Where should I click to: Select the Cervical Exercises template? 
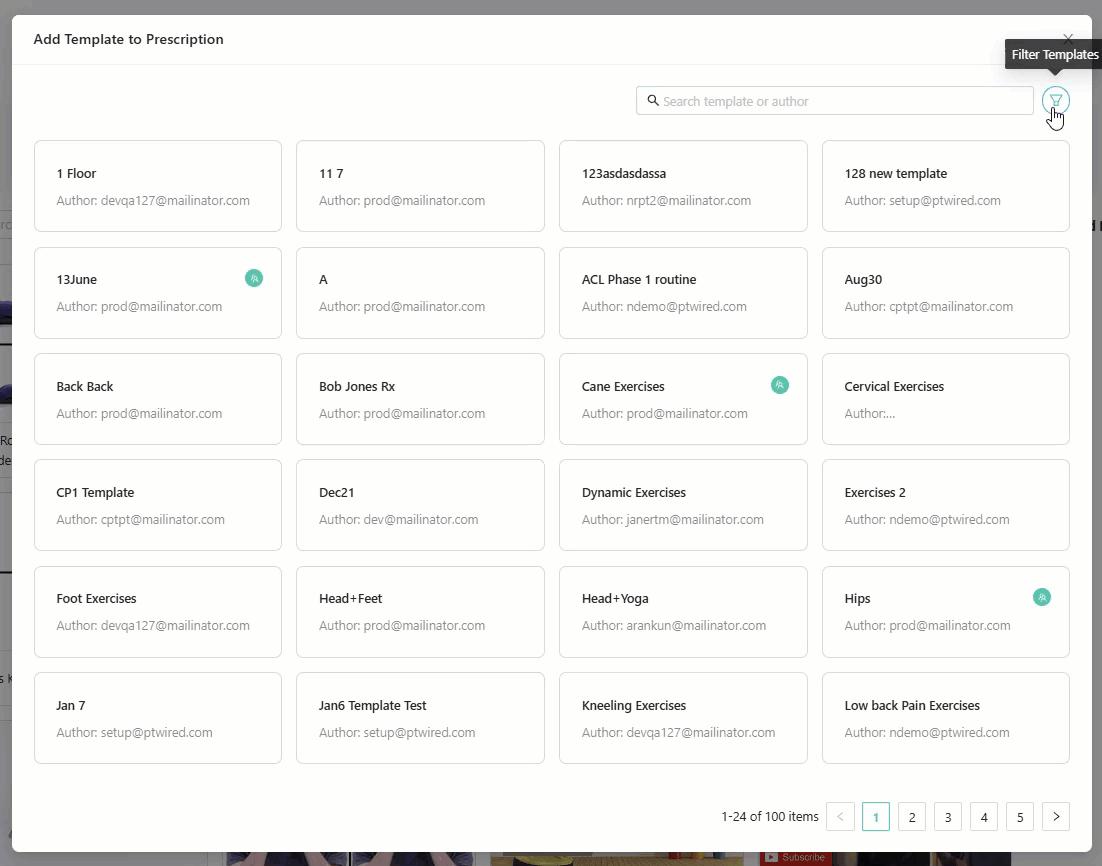point(945,398)
